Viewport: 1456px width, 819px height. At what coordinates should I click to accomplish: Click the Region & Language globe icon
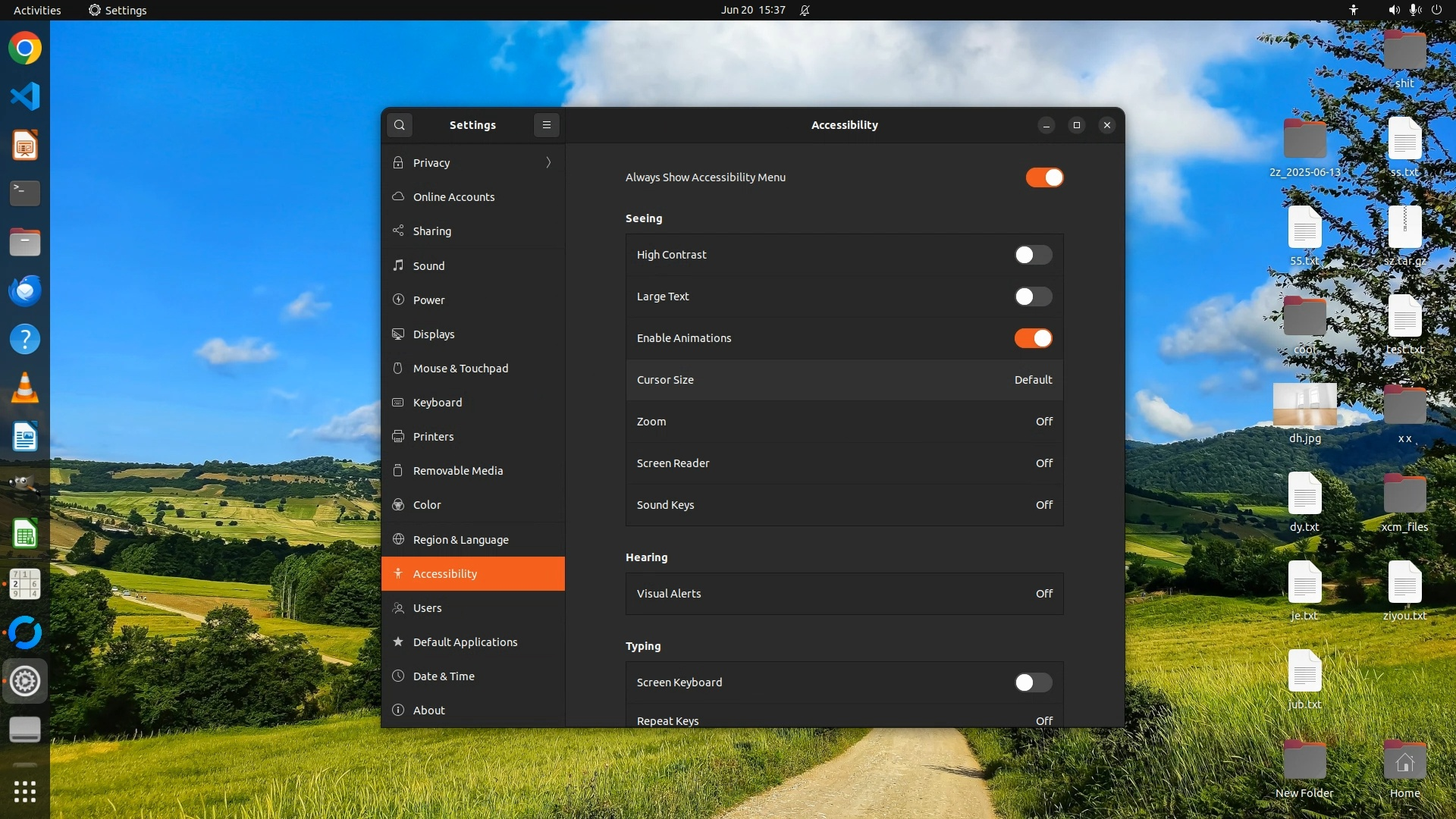[x=398, y=539]
